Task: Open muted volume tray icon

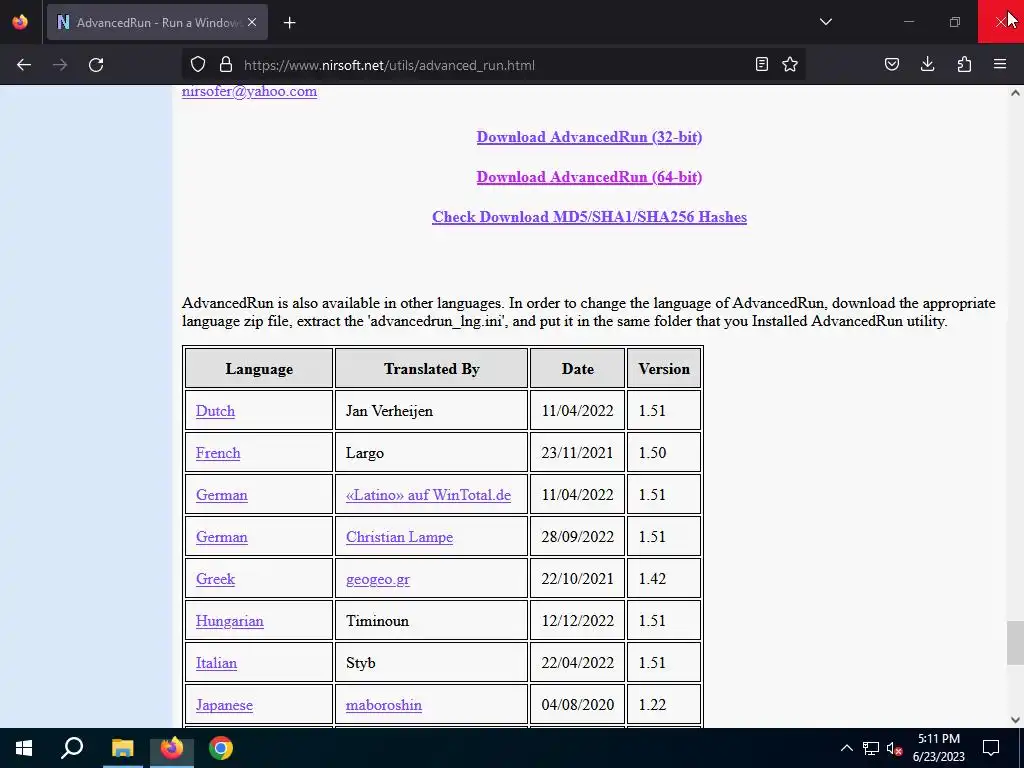Action: point(895,748)
